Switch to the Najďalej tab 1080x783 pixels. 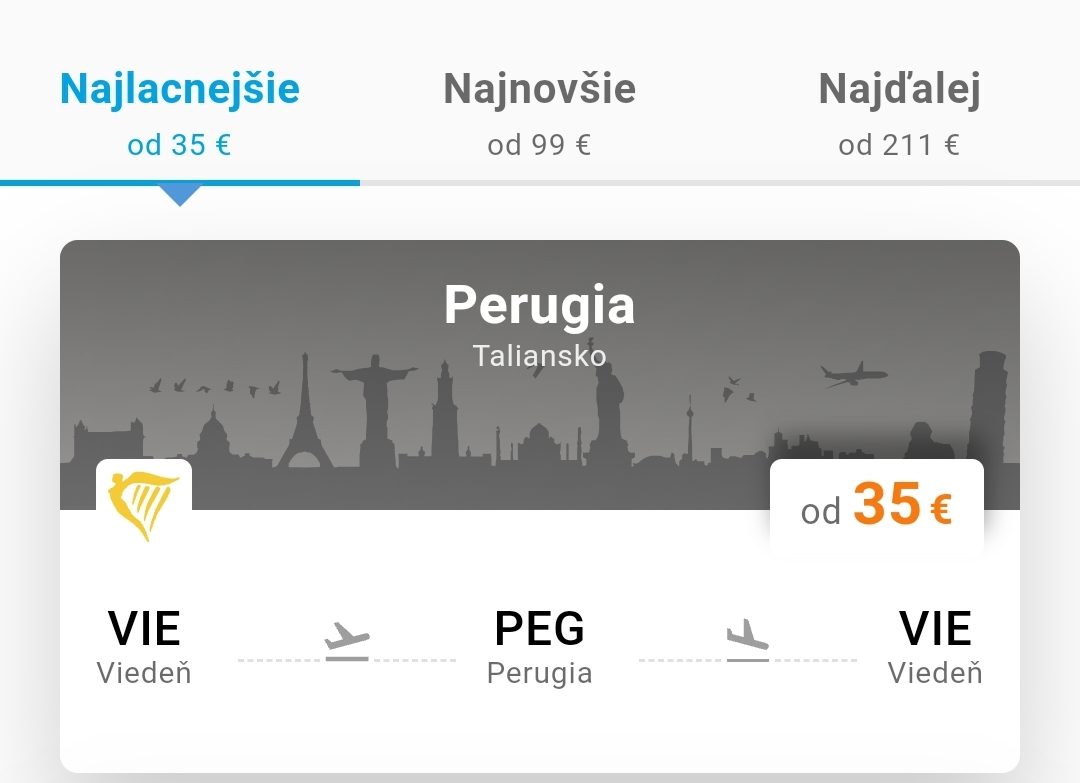pyautogui.click(x=899, y=89)
